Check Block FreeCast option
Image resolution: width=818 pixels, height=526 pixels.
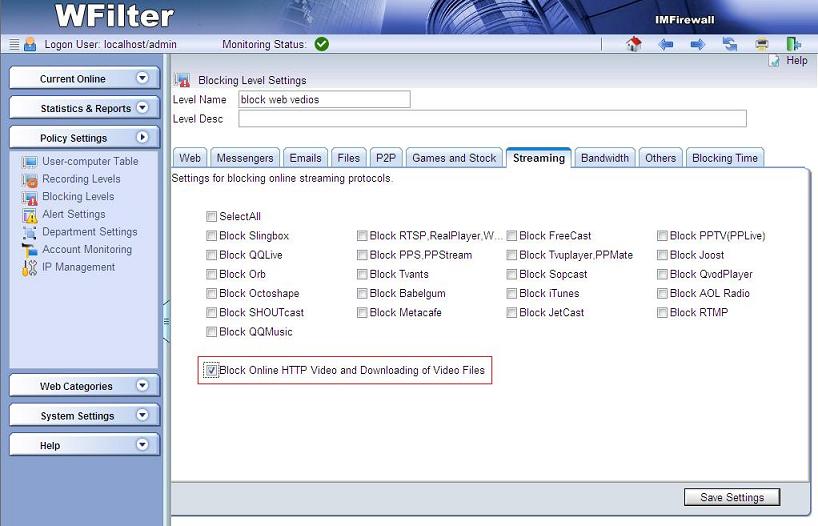(x=512, y=235)
